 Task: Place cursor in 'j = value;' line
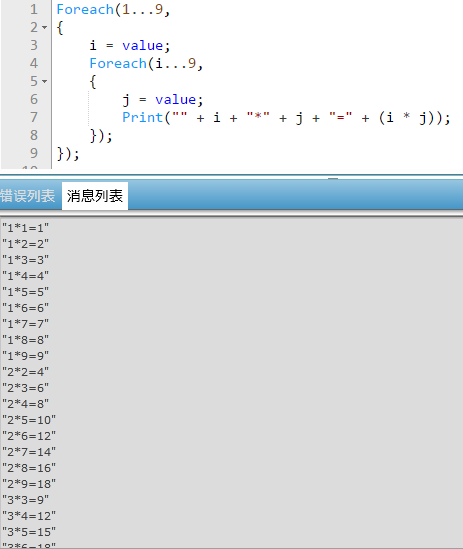[163, 100]
